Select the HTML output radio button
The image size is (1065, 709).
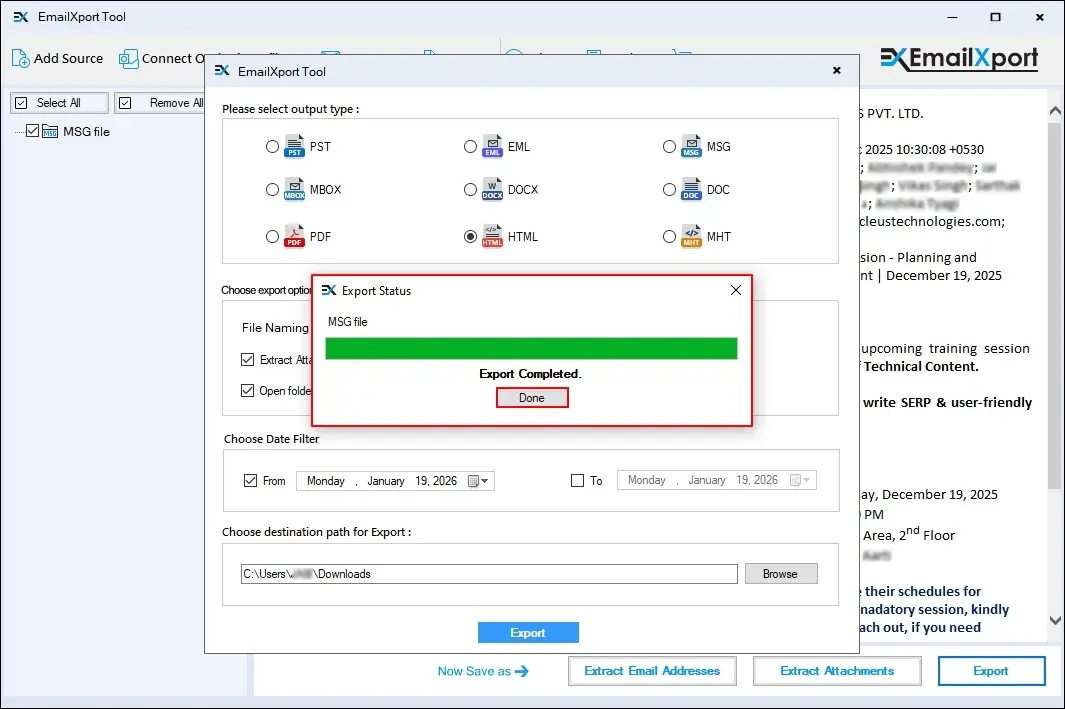(x=470, y=237)
